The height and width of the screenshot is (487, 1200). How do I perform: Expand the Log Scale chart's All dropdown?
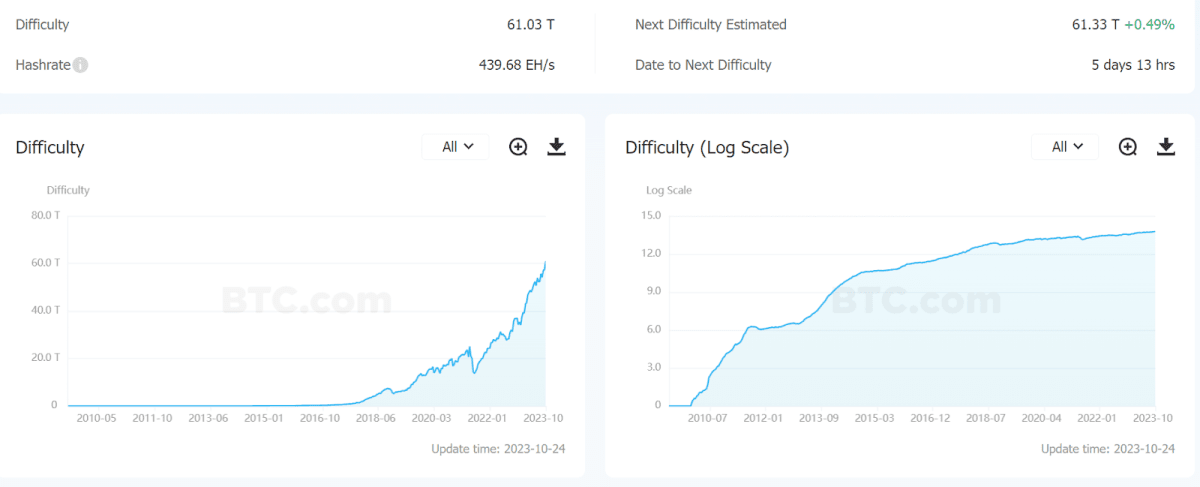1065,147
